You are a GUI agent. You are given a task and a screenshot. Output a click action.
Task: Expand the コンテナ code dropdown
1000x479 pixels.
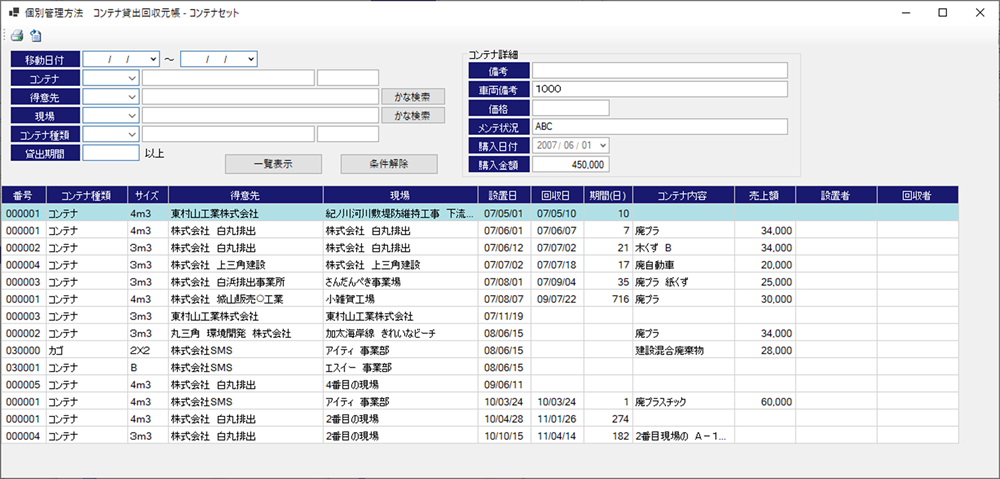pyautogui.click(x=132, y=78)
